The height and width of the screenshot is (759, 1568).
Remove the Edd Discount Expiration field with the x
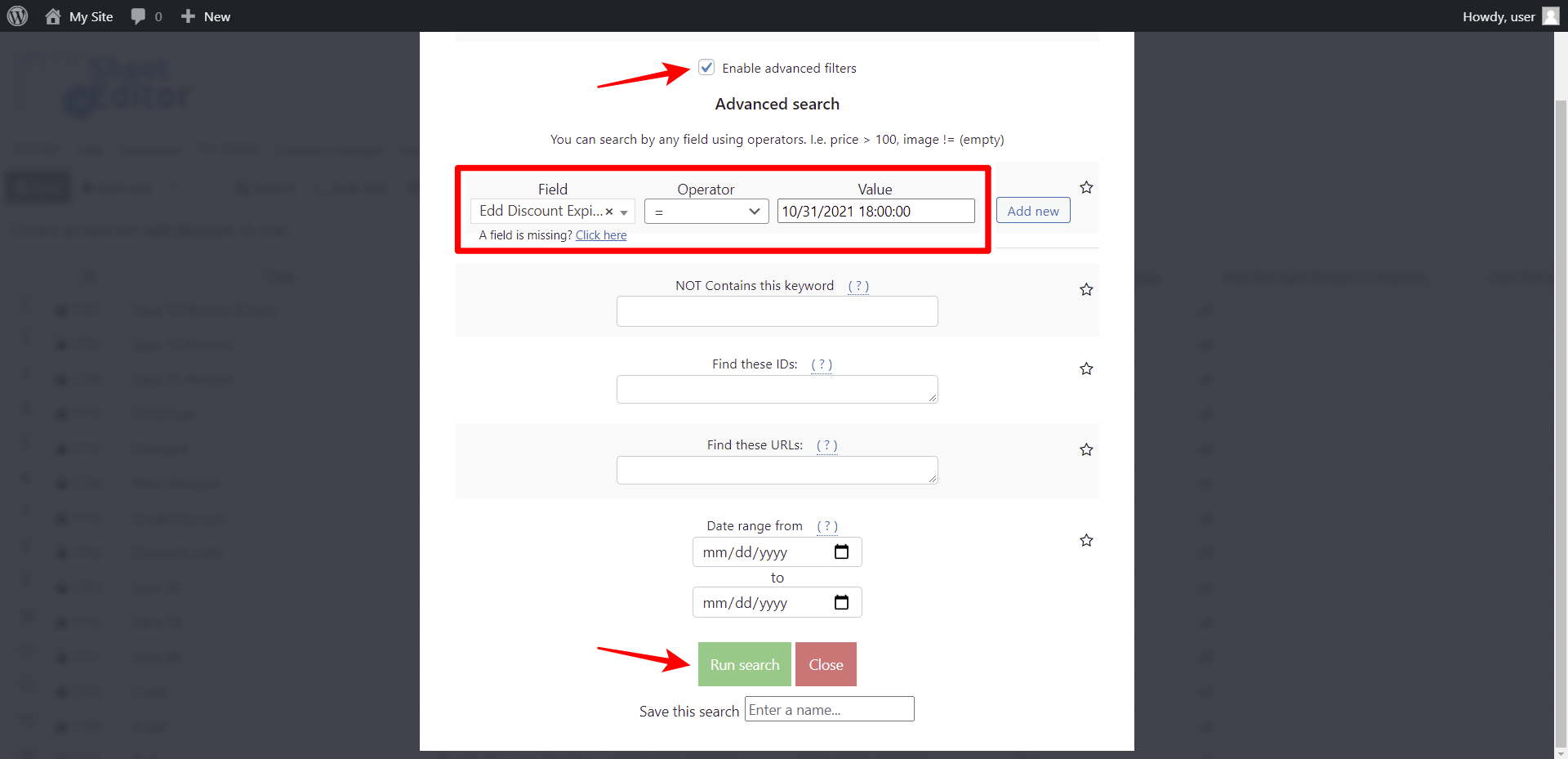(x=611, y=211)
